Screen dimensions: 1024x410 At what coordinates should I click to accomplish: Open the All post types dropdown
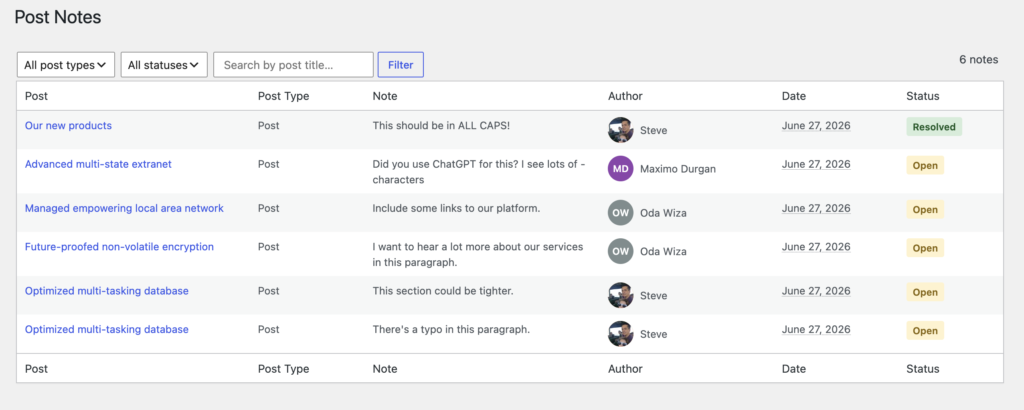[x=65, y=65]
